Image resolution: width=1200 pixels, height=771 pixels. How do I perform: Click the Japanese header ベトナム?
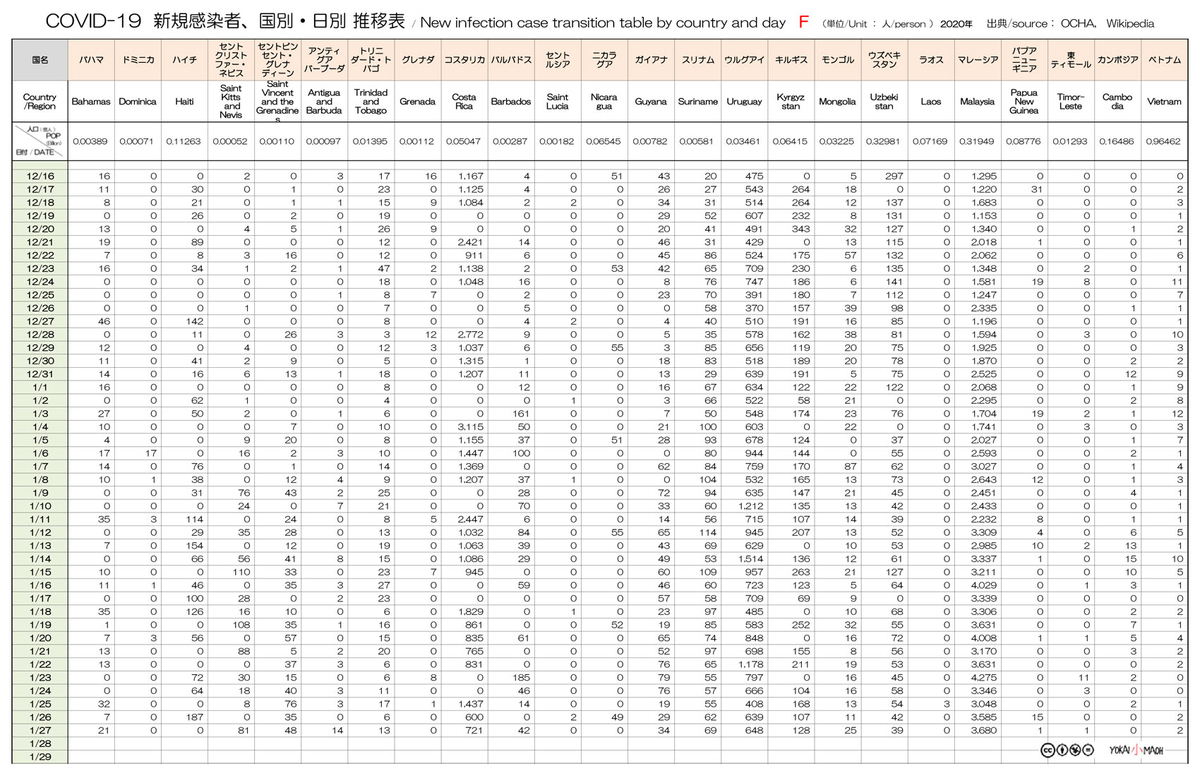pos(1163,60)
